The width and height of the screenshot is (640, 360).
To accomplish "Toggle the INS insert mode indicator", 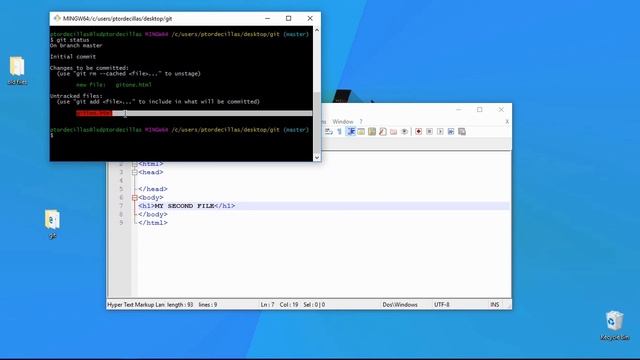I will [495, 304].
